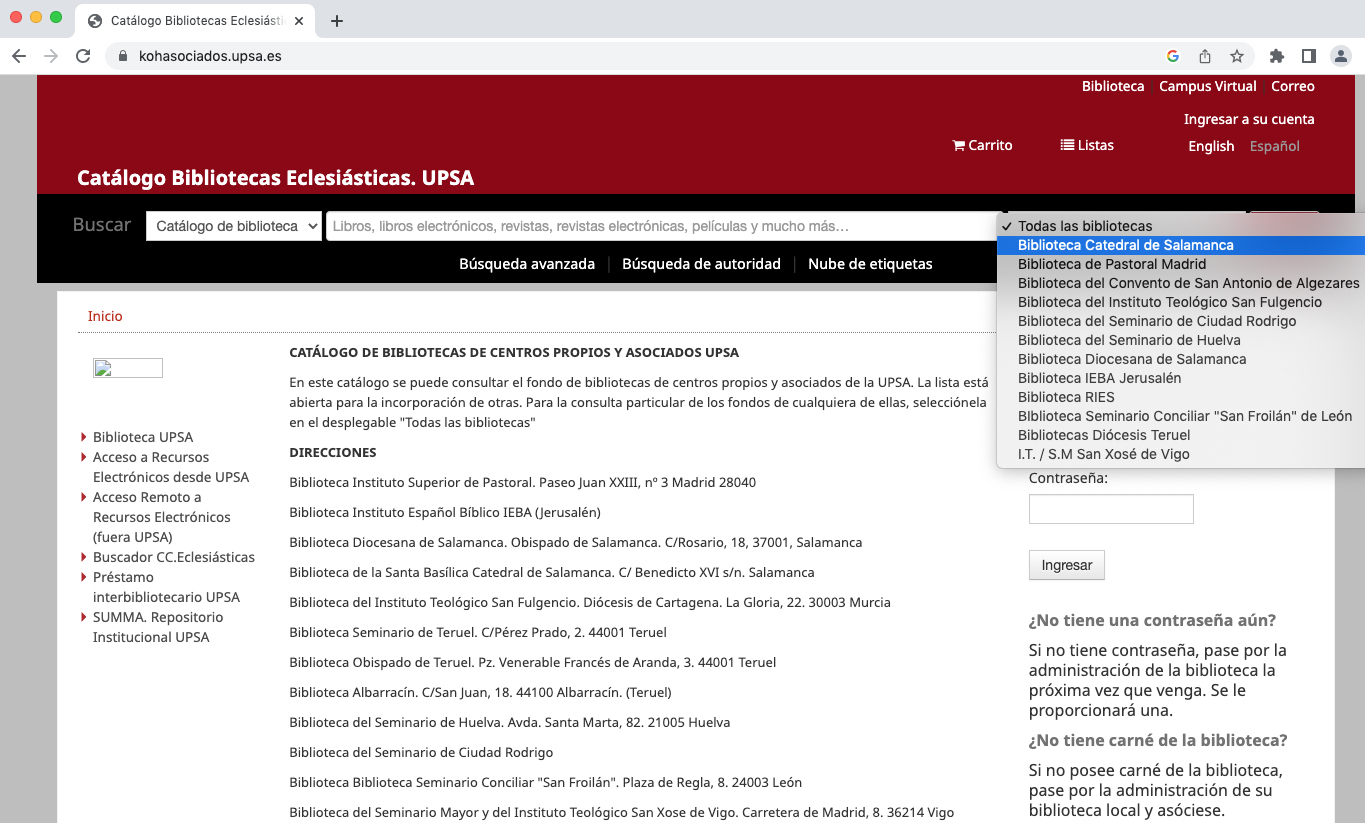Click the browser back arrow

[x=19, y=56]
